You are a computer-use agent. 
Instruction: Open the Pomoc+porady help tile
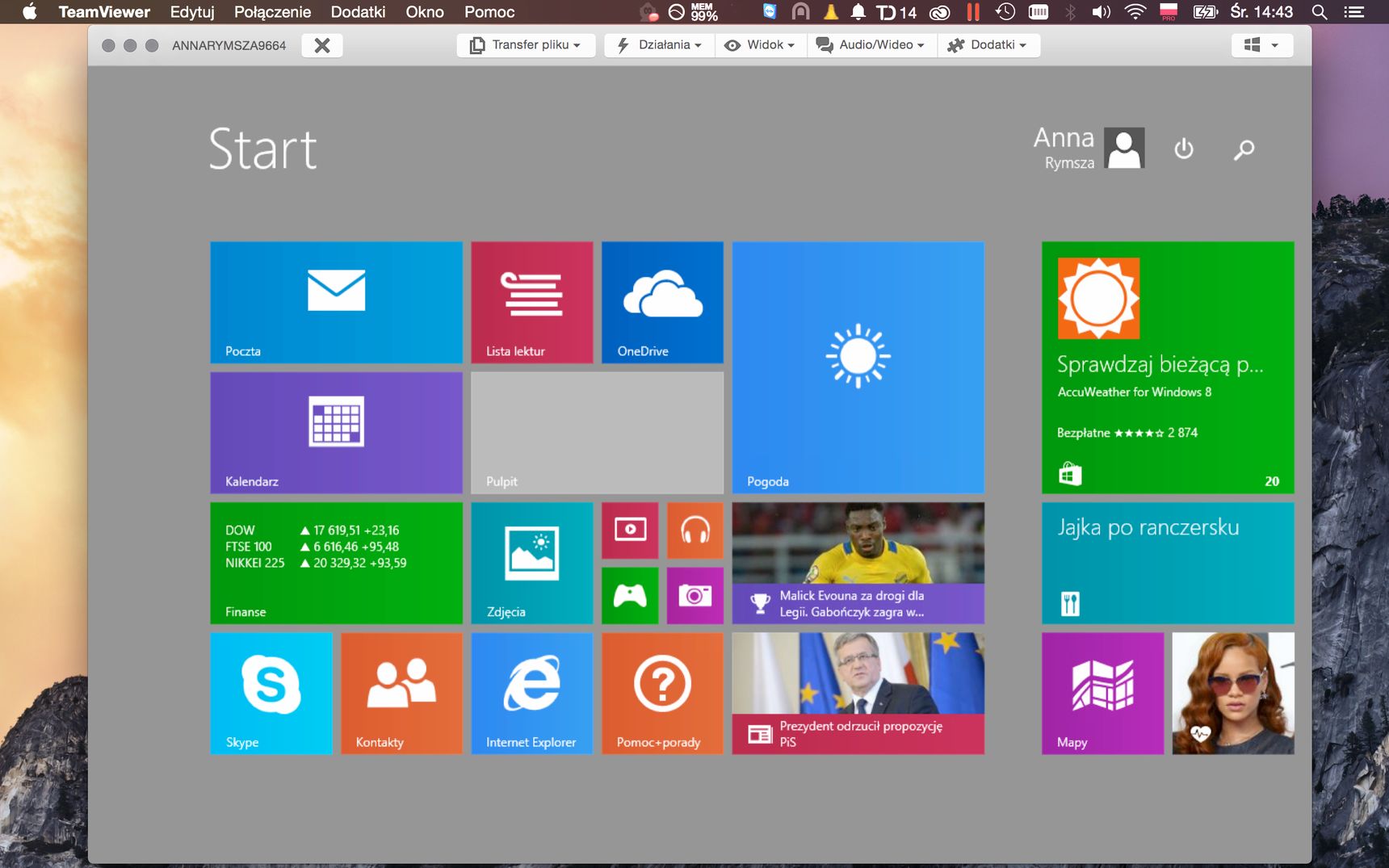tap(662, 694)
